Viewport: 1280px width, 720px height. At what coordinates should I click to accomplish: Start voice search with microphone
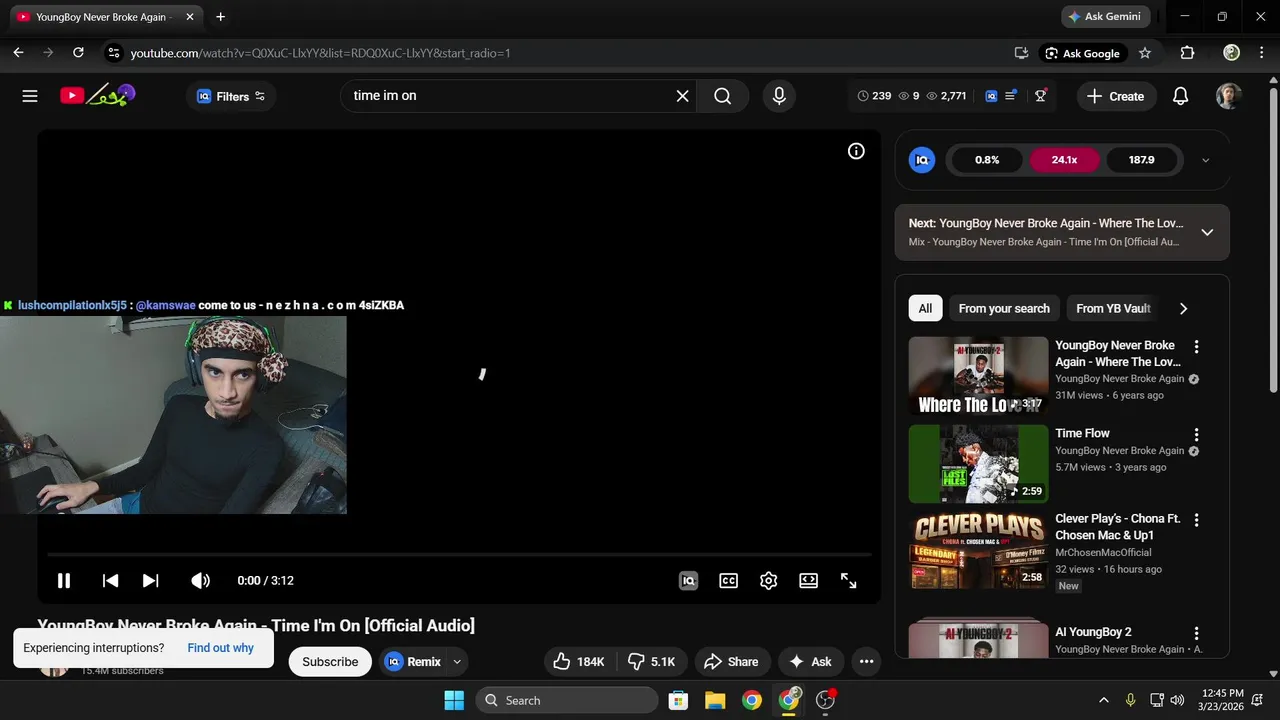(x=779, y=96)
